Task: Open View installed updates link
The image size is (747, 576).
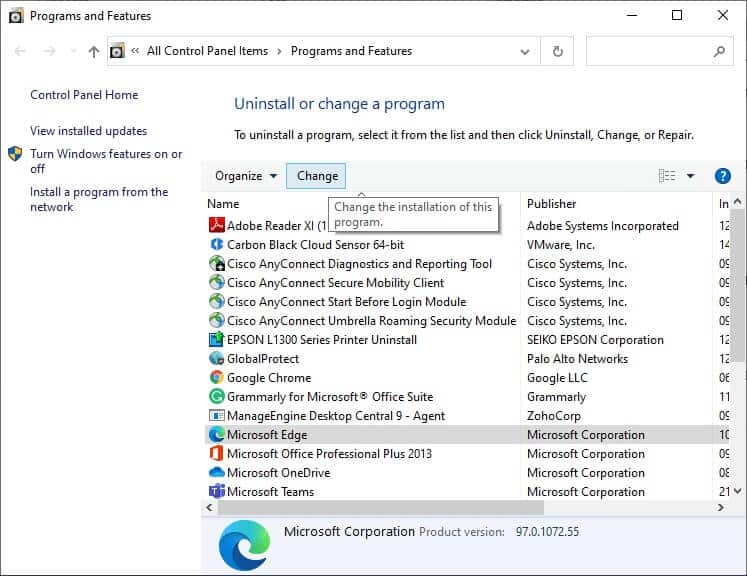Action: (89, 131)
